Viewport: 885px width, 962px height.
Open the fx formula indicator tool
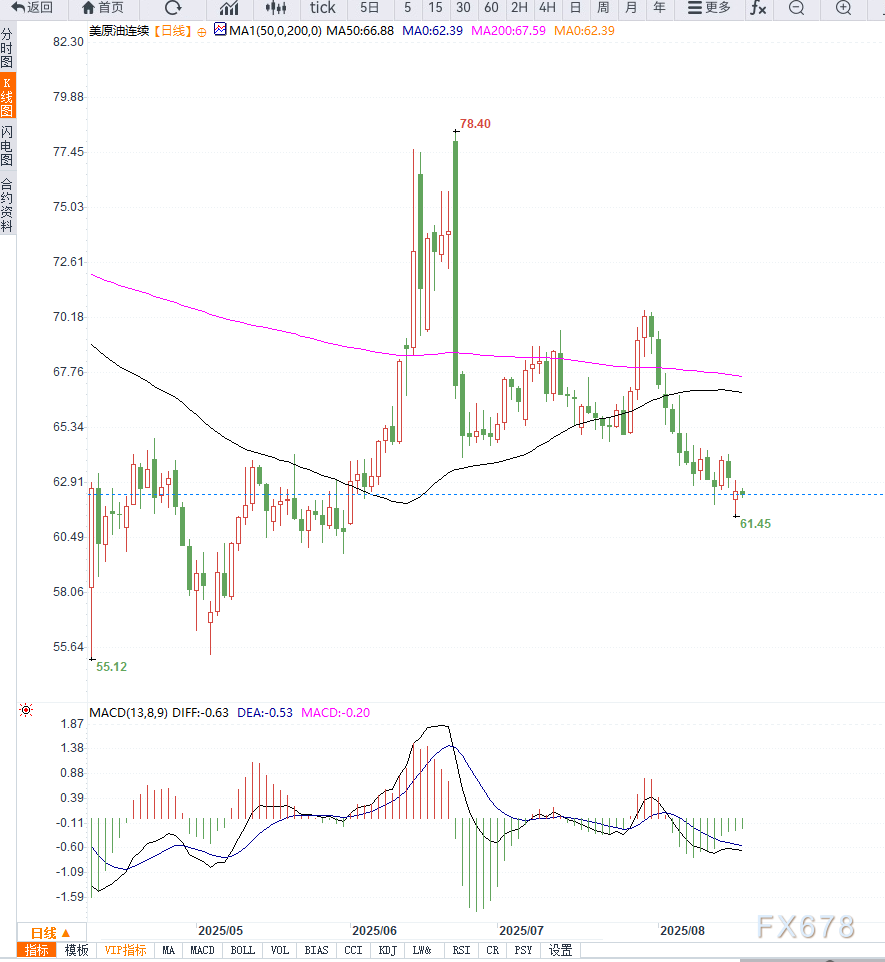758,8
